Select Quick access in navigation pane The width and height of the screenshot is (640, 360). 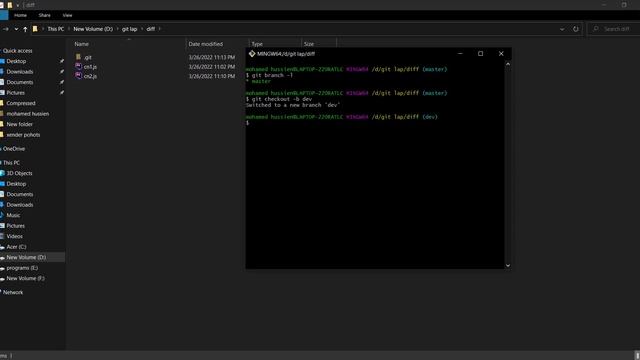tap(18, 51)
